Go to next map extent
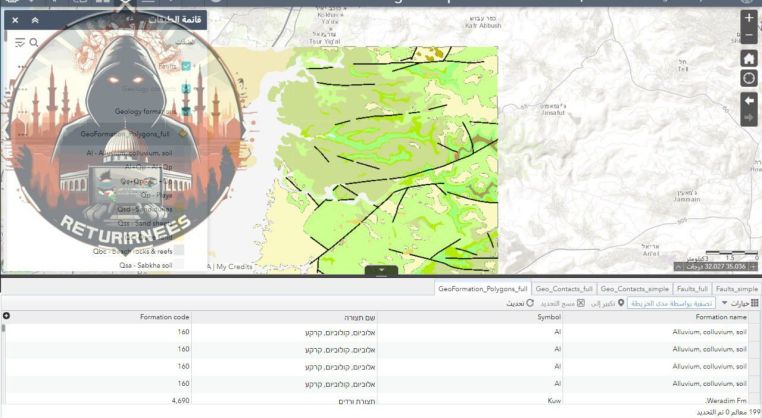Viewport: 762px width, 418px height. (x=749, y=118)
